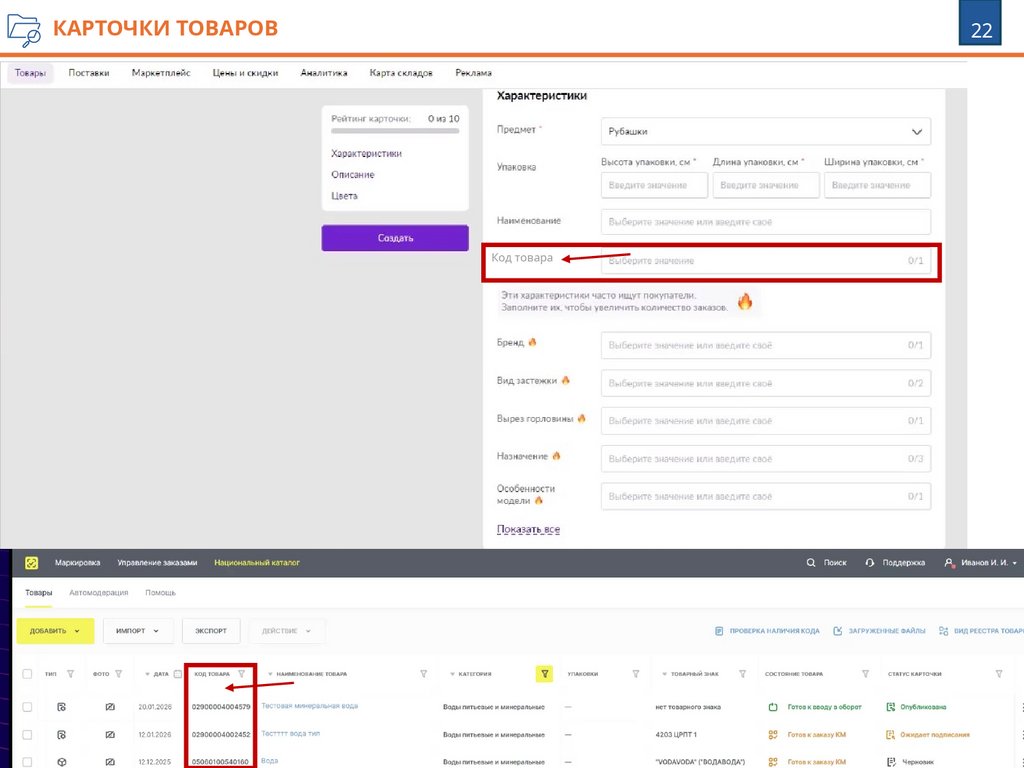Click the Показать все link

(528, 529)
